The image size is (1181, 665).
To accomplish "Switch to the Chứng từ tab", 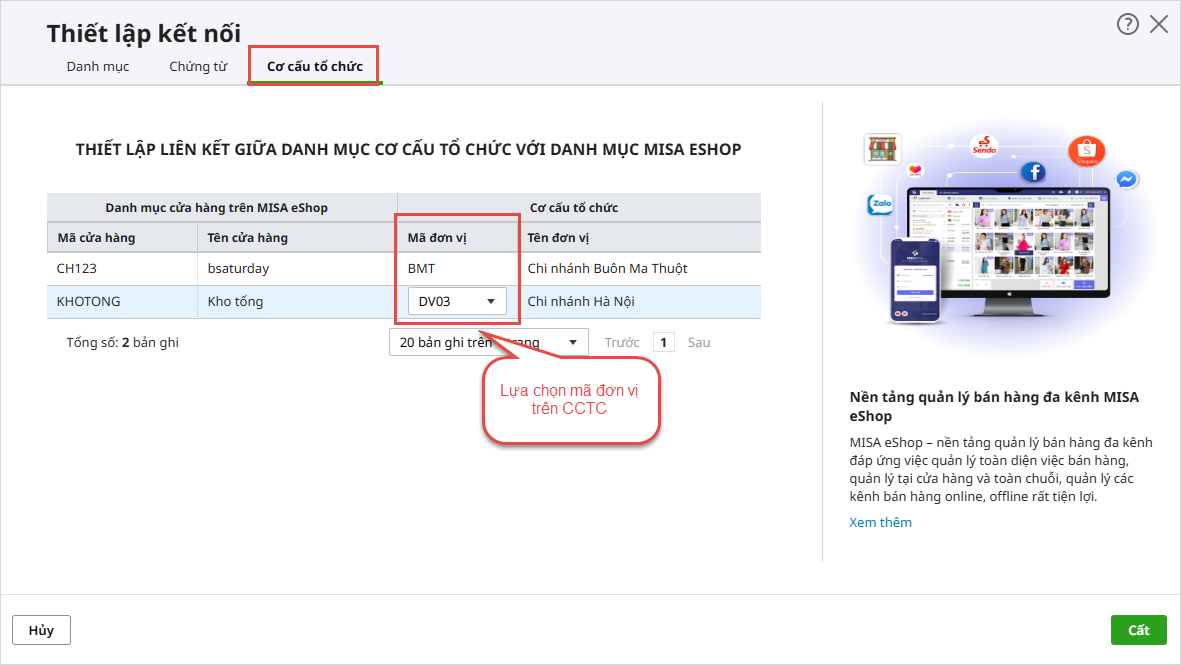I will [198, 67].
